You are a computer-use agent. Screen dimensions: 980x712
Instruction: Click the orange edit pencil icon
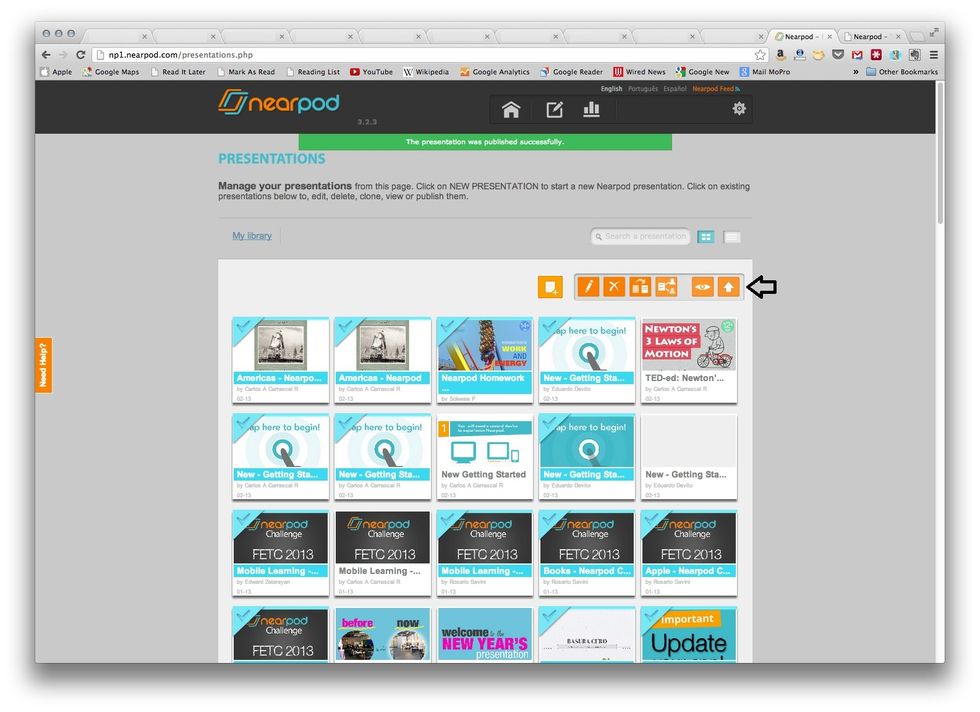tap(588, 287)
